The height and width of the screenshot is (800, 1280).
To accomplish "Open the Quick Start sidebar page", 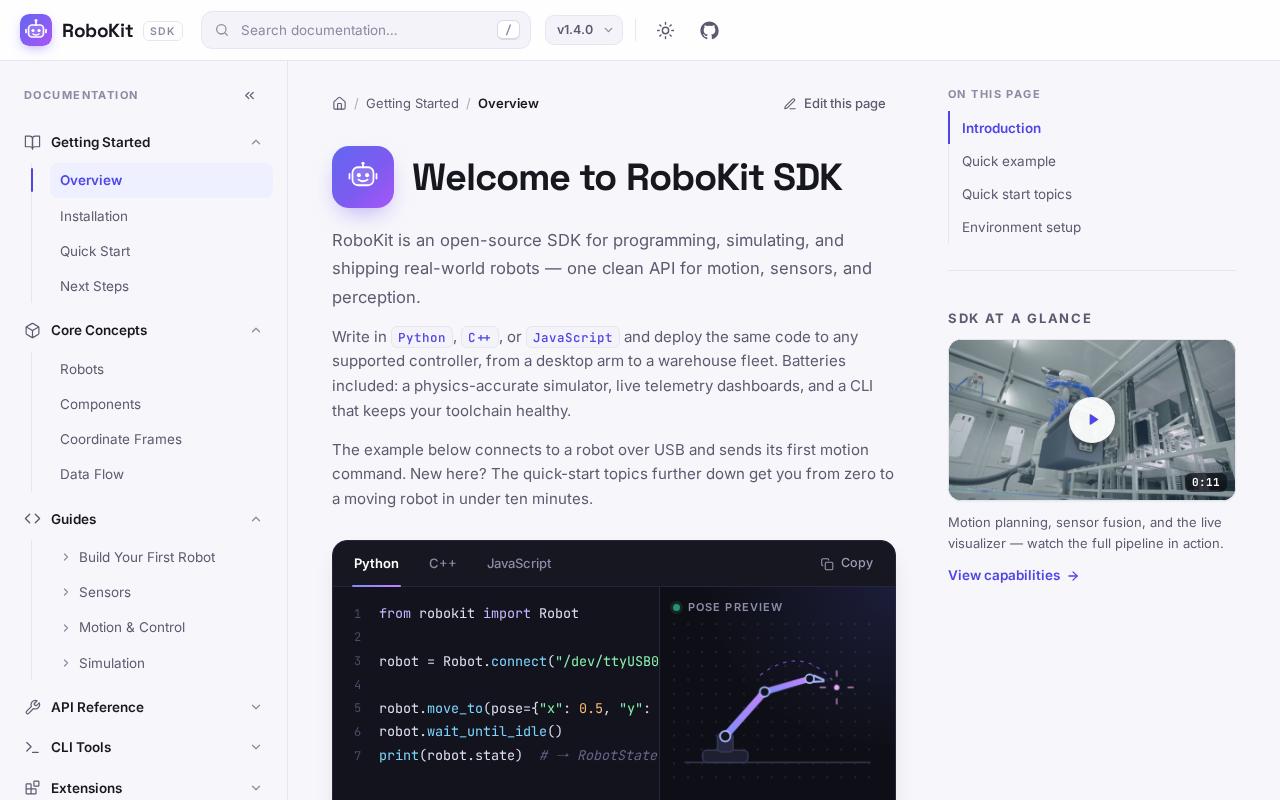I will (x=161, y=251).
